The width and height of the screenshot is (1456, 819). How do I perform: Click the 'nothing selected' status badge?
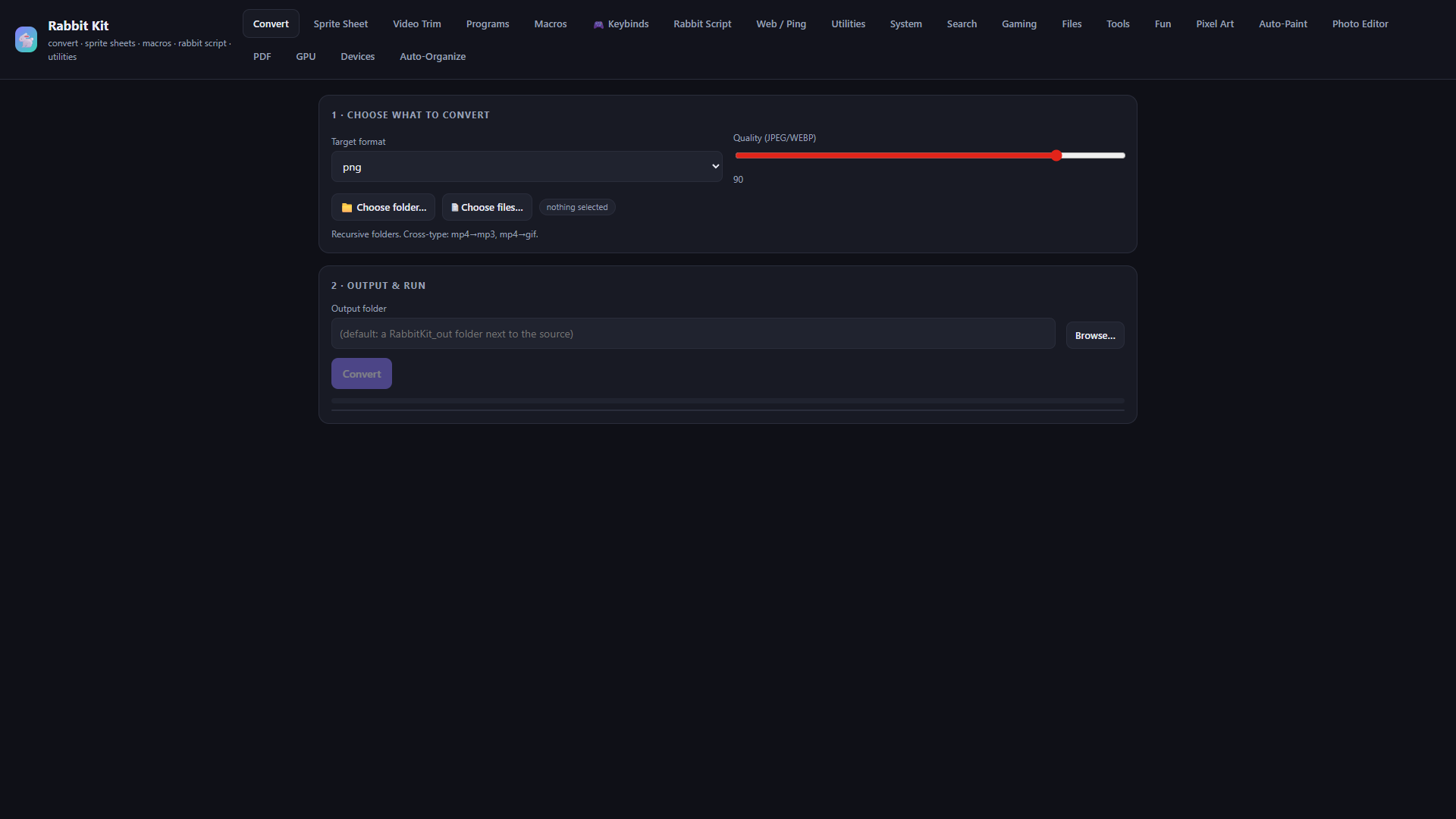pyautogui.click(x=577, y=207)
